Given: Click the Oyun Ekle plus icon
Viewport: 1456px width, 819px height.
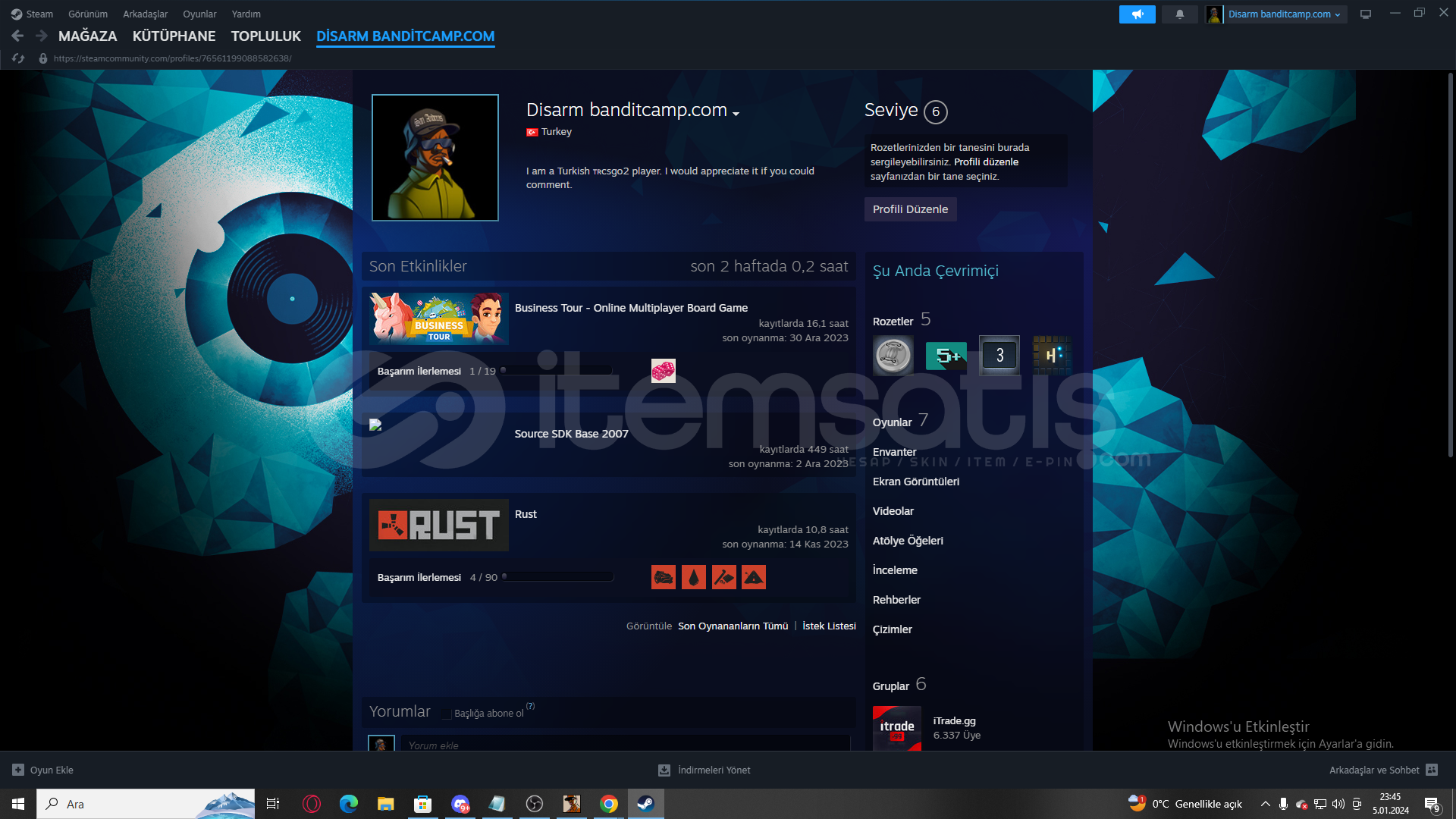Looking at the screenshot, I should pyautogui.click(x=18, y=770).
